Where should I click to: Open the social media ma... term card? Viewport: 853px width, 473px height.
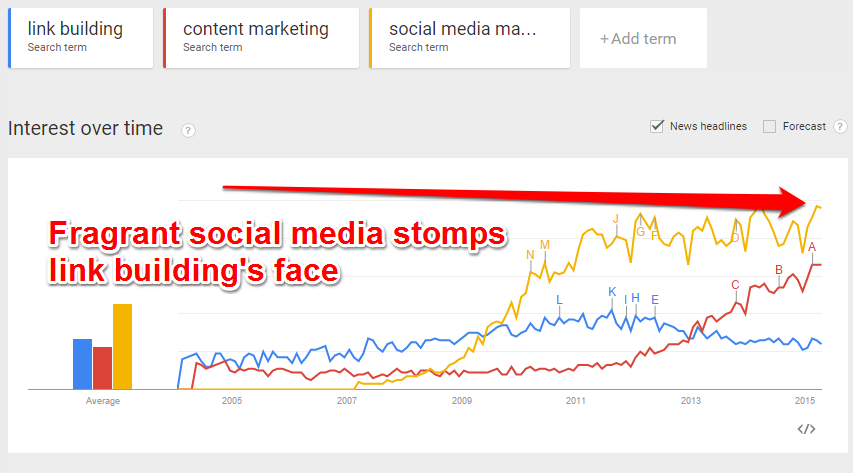point(469,38)
